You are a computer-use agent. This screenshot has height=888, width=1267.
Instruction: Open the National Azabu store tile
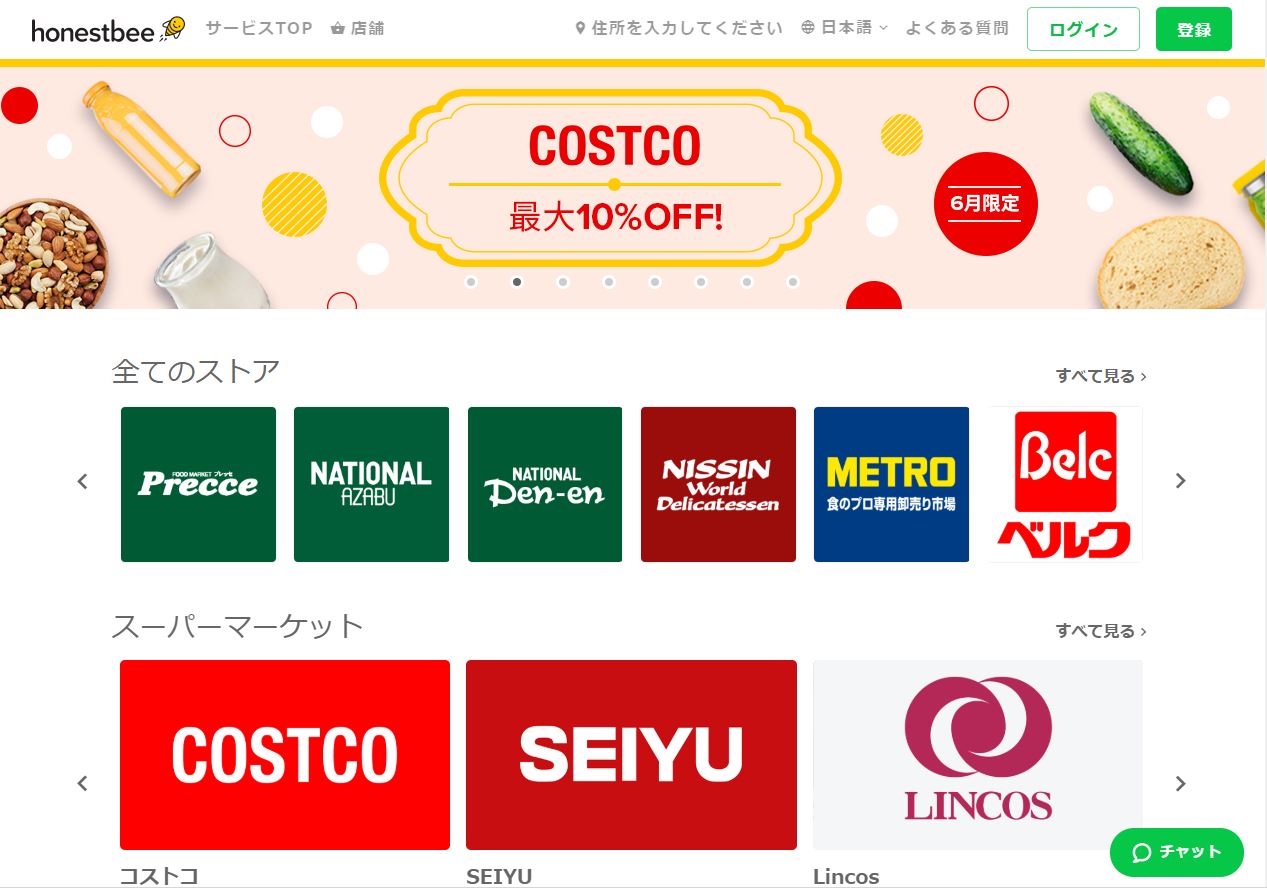pos(371,484)
